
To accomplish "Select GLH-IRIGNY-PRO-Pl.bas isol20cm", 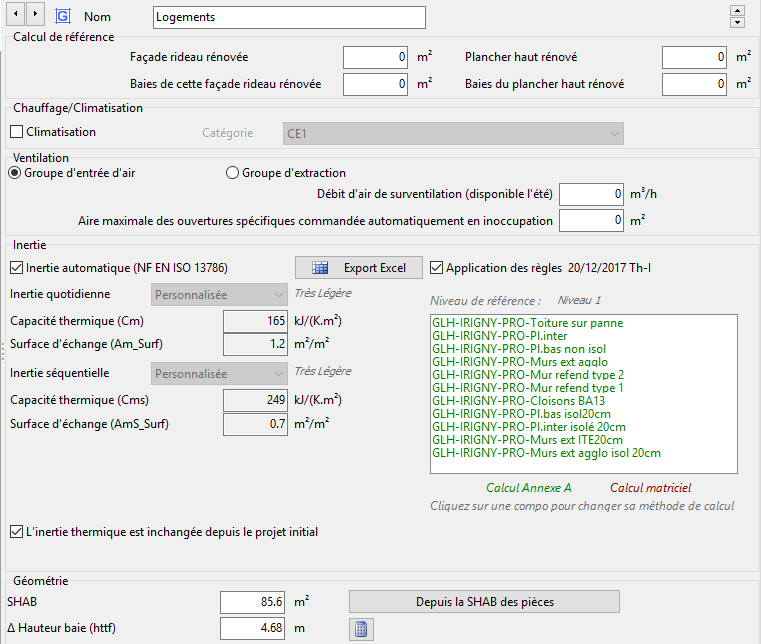I will [521, 414].
